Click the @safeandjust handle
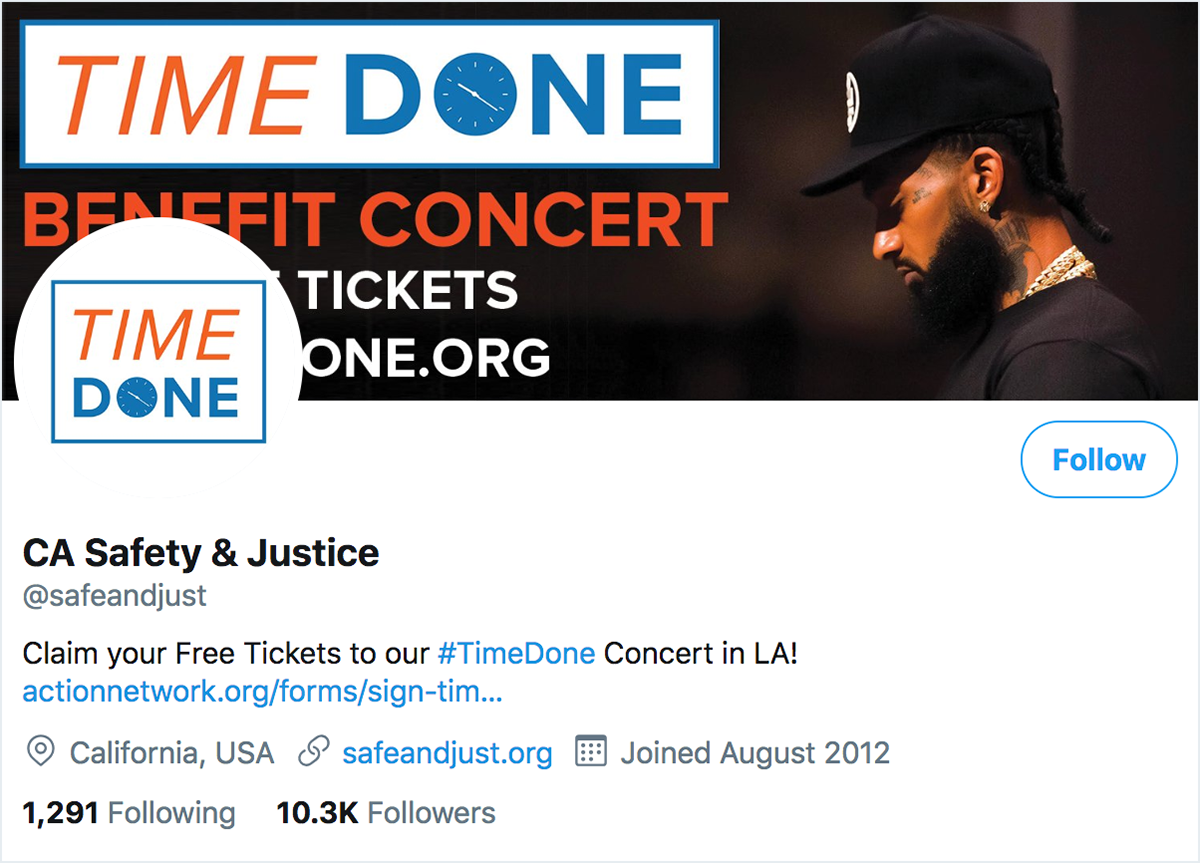 [x=114, y=596]
